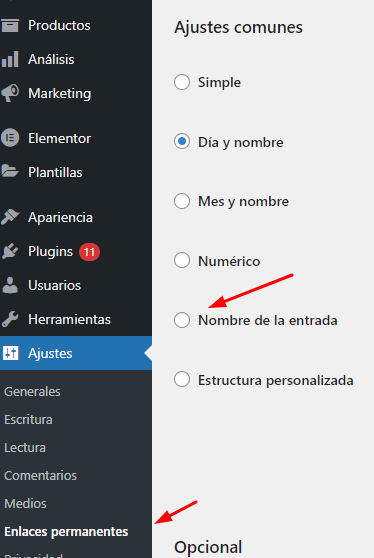Go to the Generales settings submenu

point(32,391)
